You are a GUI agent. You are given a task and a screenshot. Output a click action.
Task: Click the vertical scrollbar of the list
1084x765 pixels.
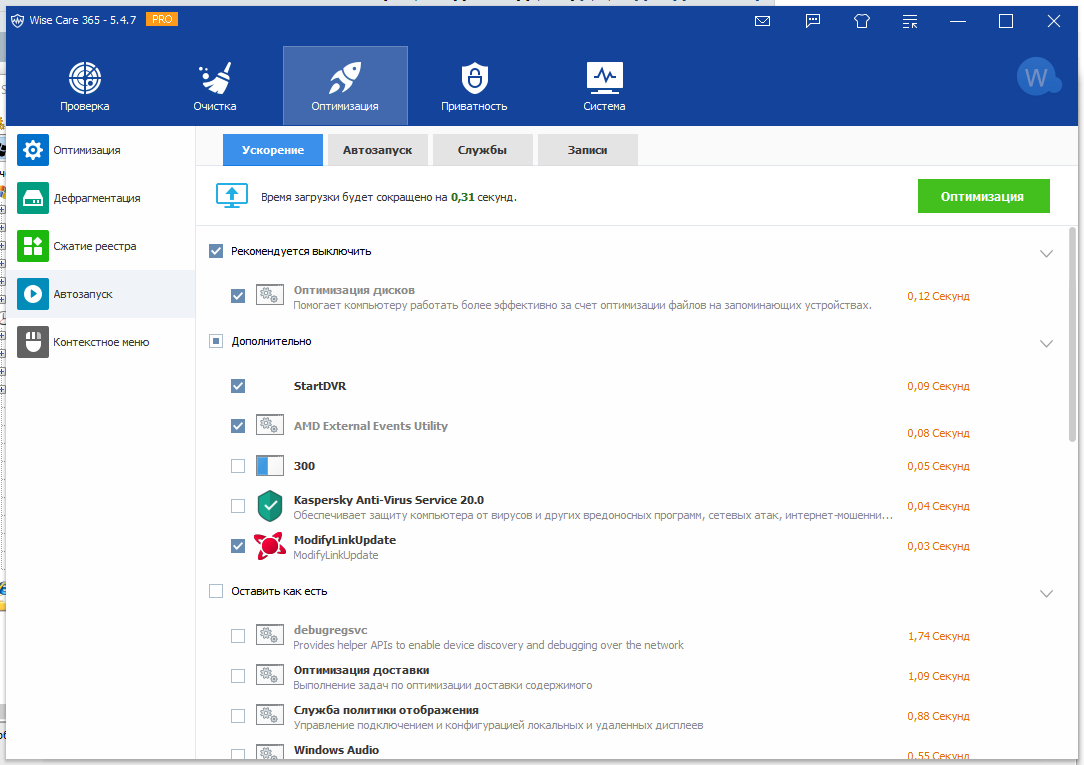[1072, 334]
